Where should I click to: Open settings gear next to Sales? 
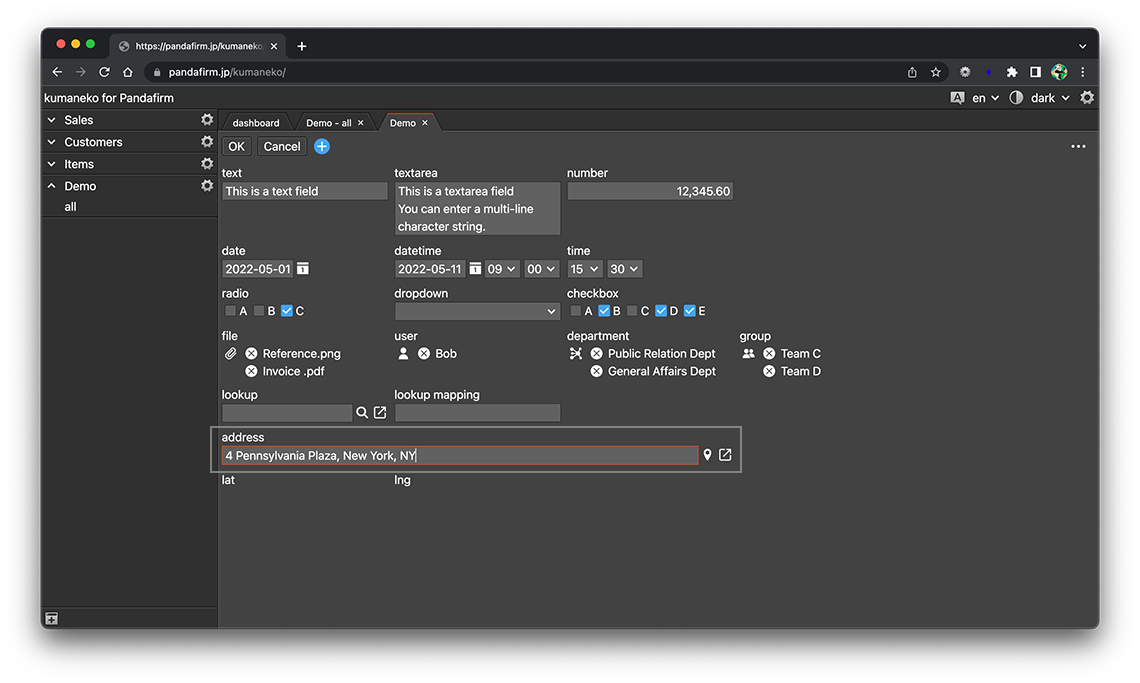[x=207, y=120]
